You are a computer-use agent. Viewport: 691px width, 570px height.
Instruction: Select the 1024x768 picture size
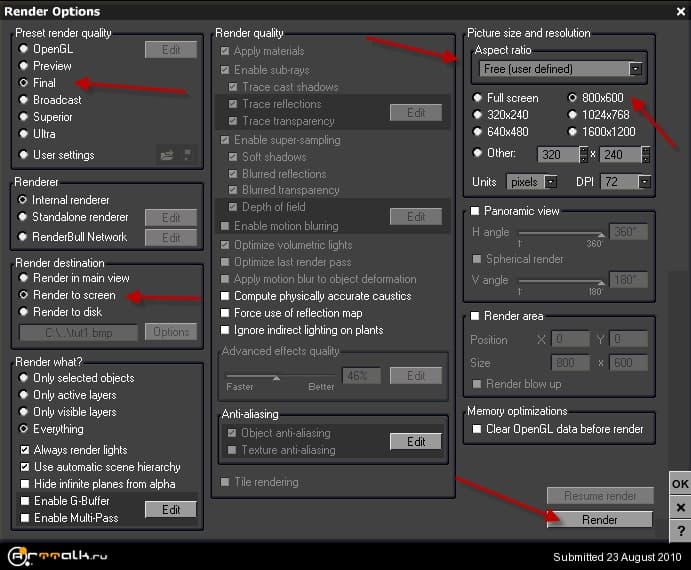(573, 114)
